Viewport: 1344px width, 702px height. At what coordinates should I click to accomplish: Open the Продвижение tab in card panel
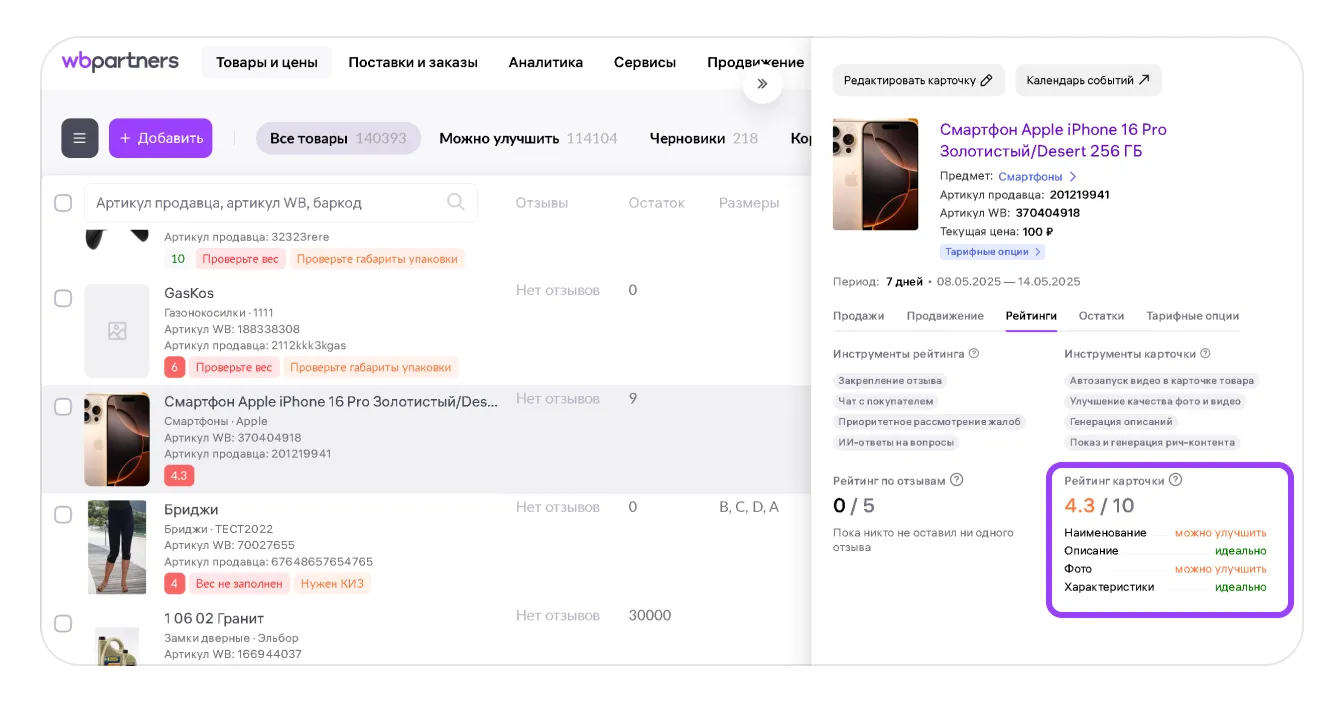pos(945,316)
